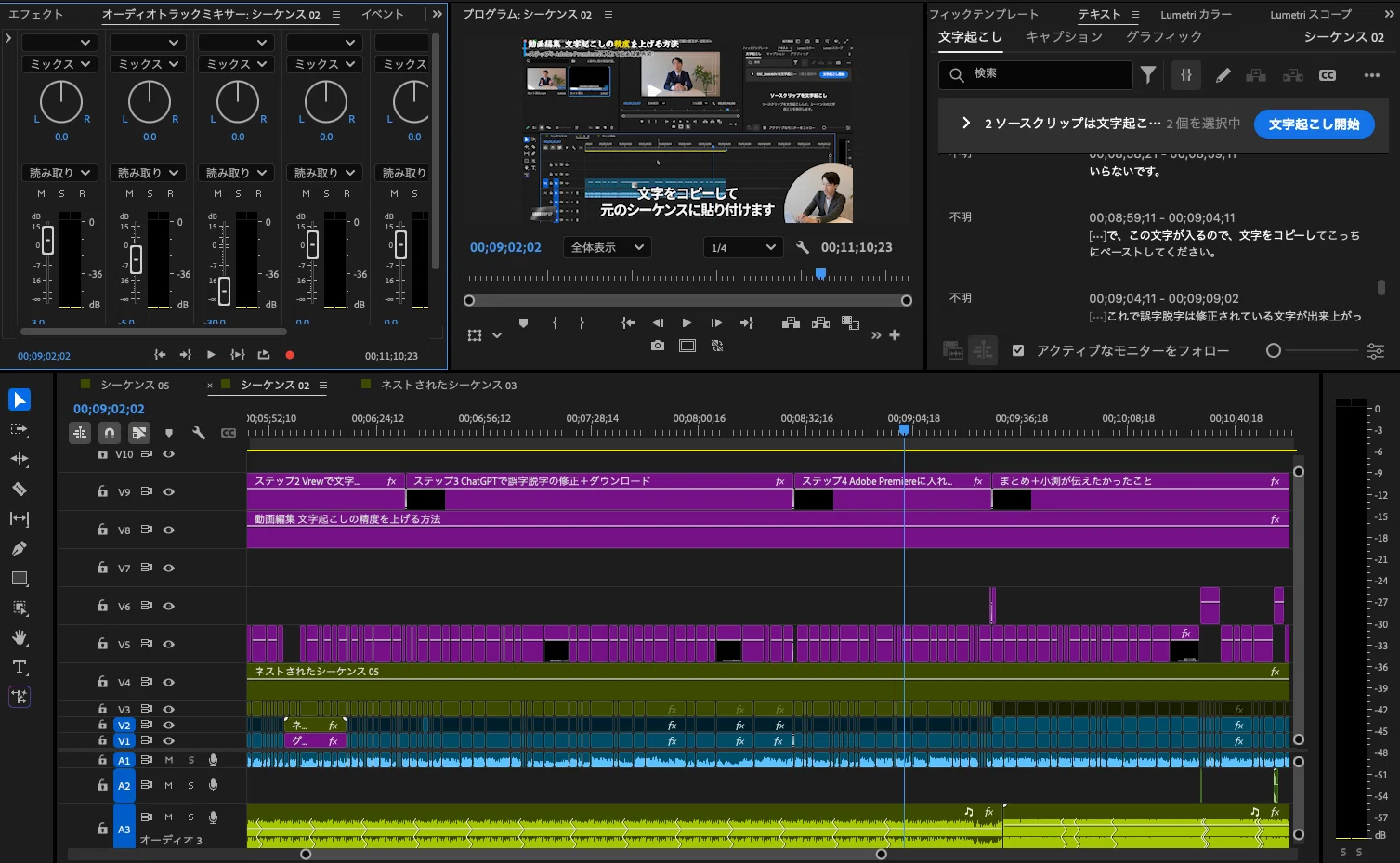Open timeline display settings wrench
Screen dimensions: 1400x863
198,433
